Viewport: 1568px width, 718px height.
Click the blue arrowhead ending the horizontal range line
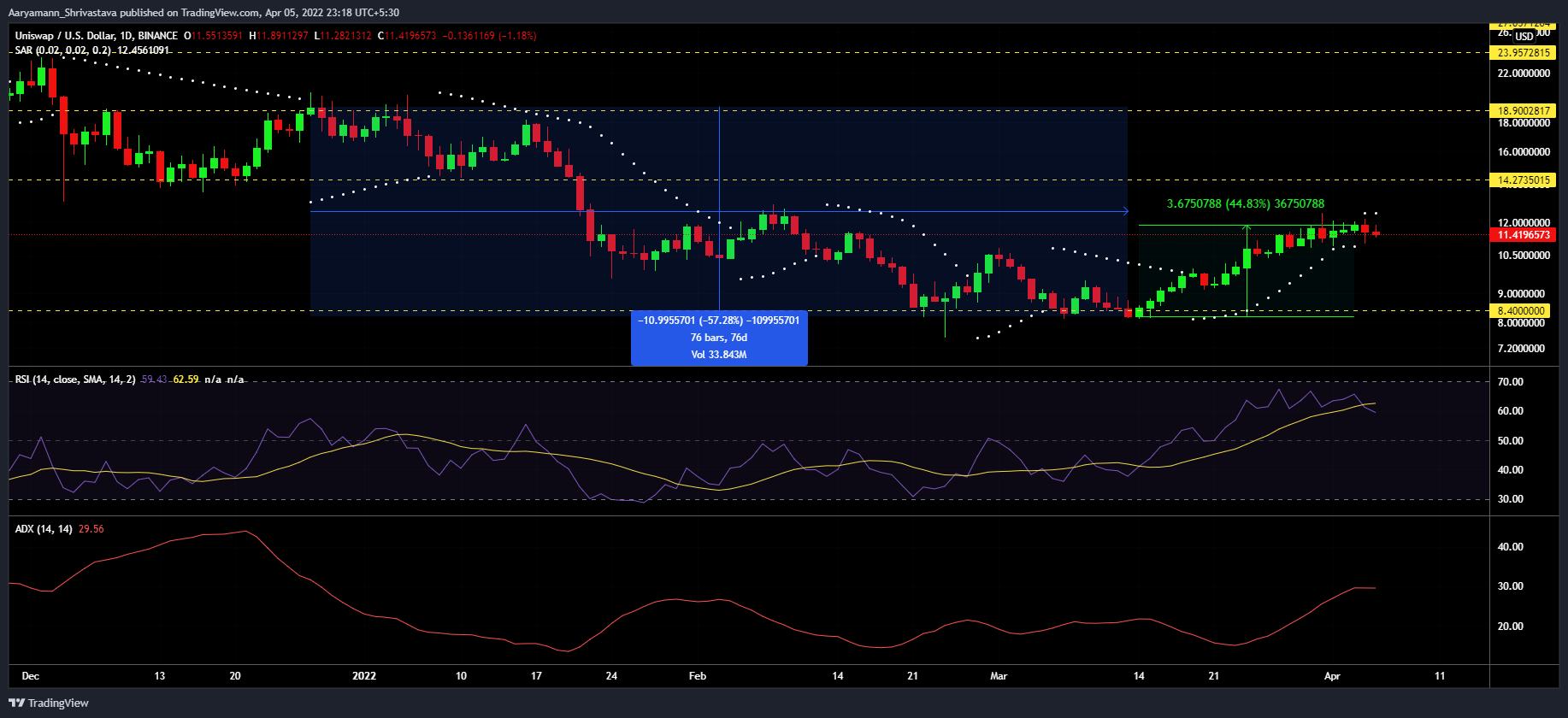(1125, 211)
